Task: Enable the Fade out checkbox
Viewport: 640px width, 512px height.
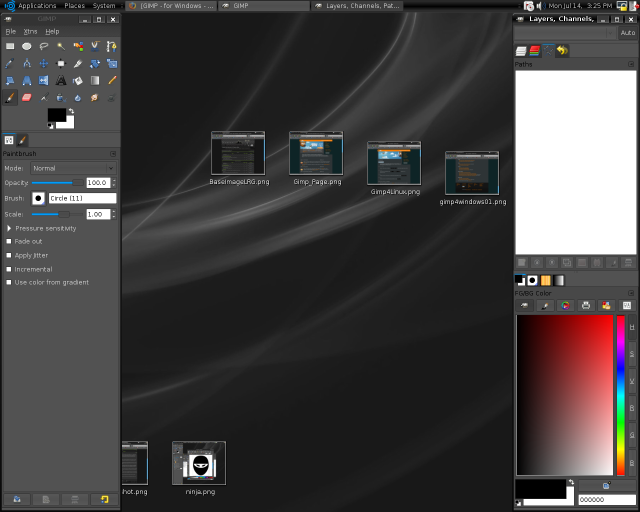Action: [9, 241]
